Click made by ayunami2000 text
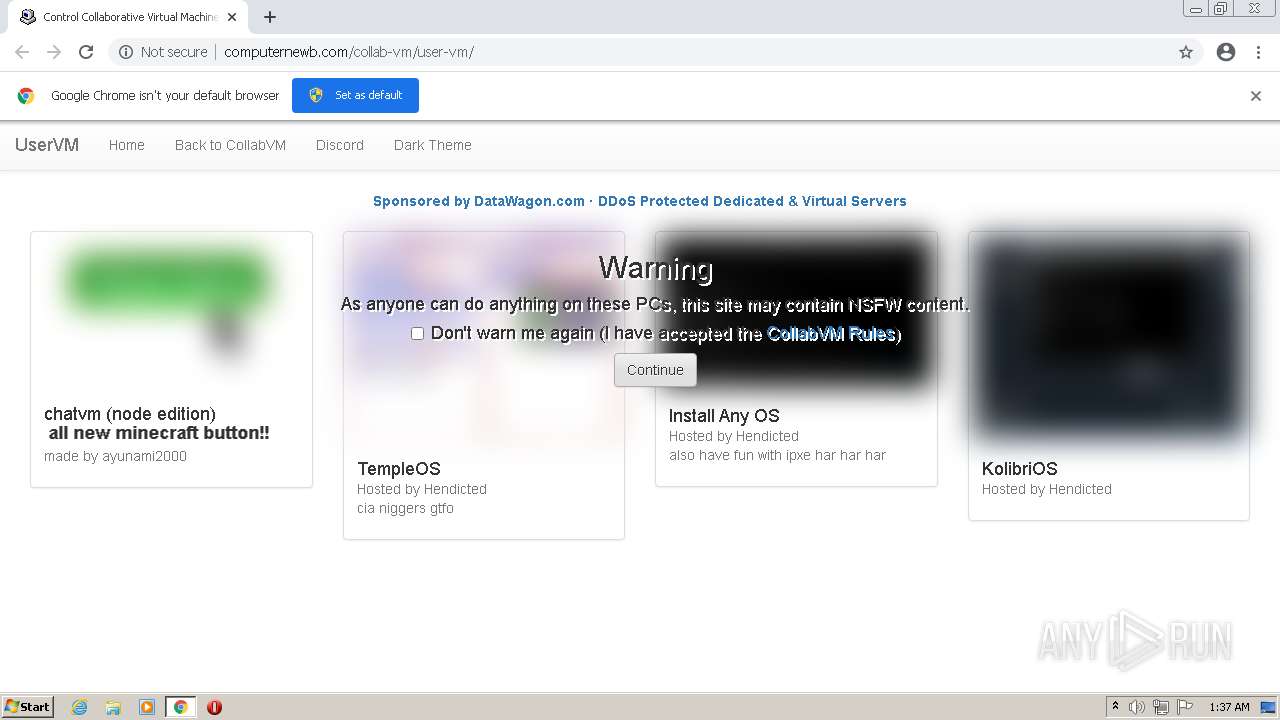1280x720 pixels. (x=115, y=456)
